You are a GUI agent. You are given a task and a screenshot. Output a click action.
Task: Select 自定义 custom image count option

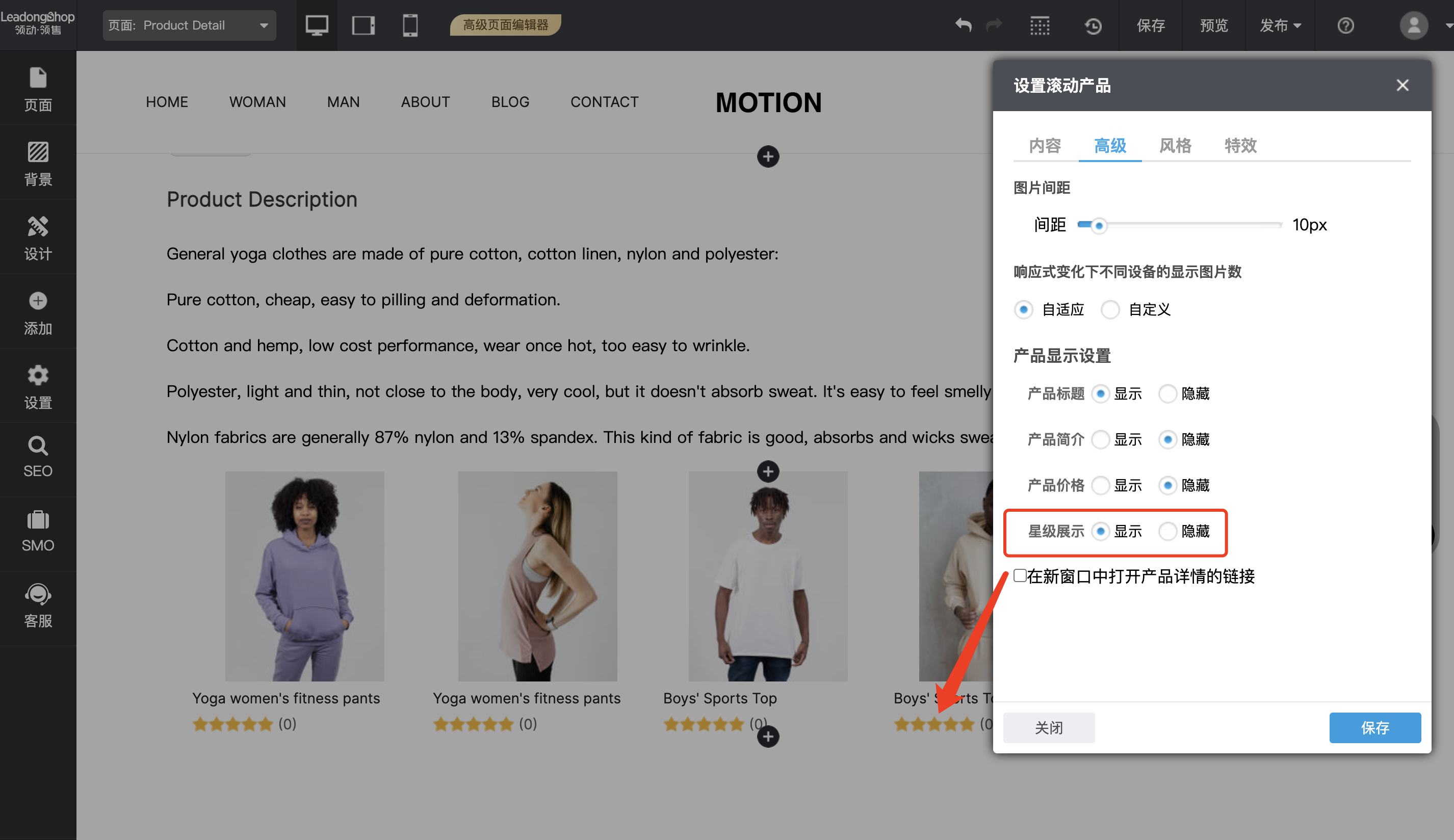point(1110,310)
